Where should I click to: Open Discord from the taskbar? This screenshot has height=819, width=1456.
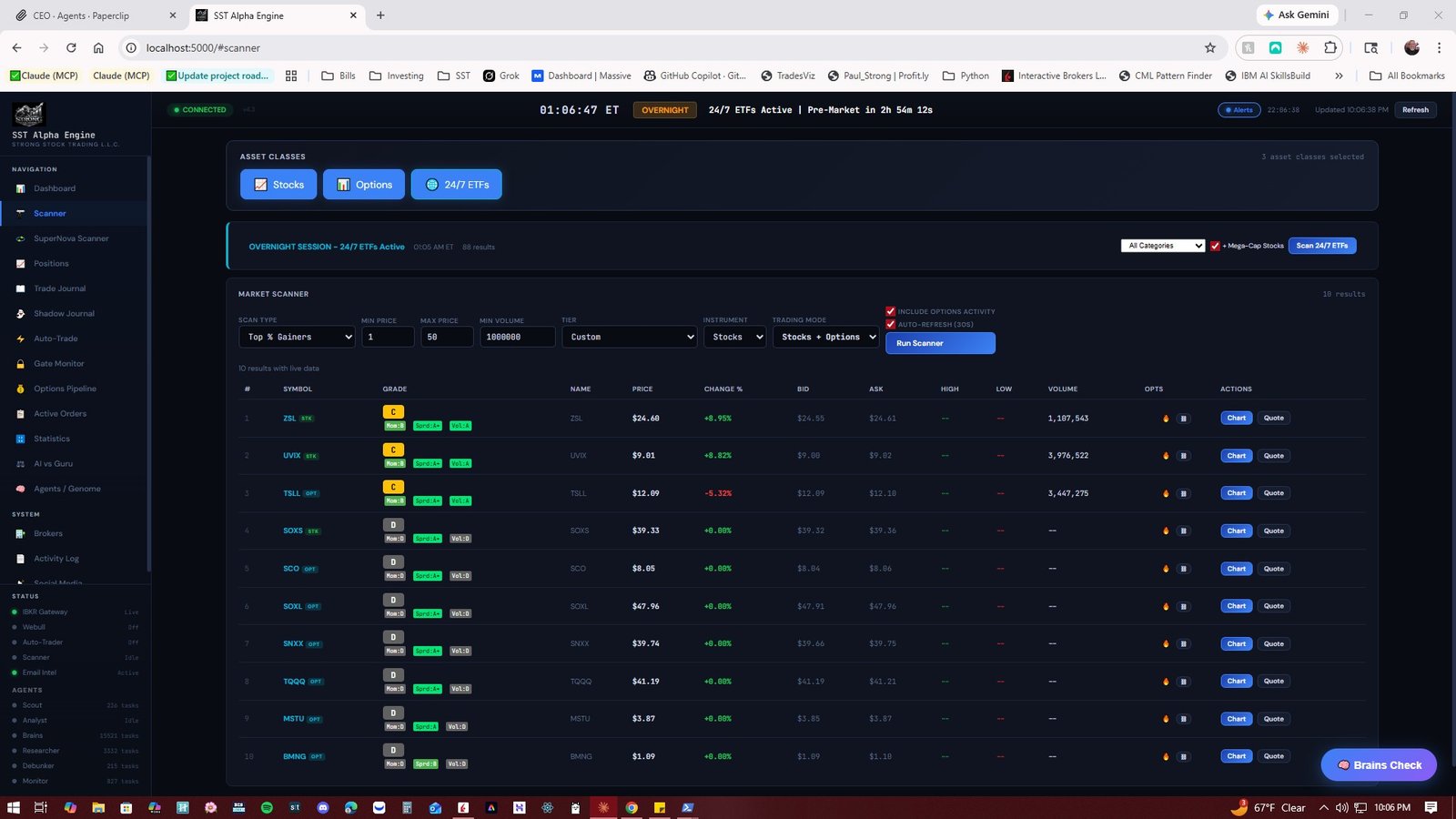click(323, 807)
